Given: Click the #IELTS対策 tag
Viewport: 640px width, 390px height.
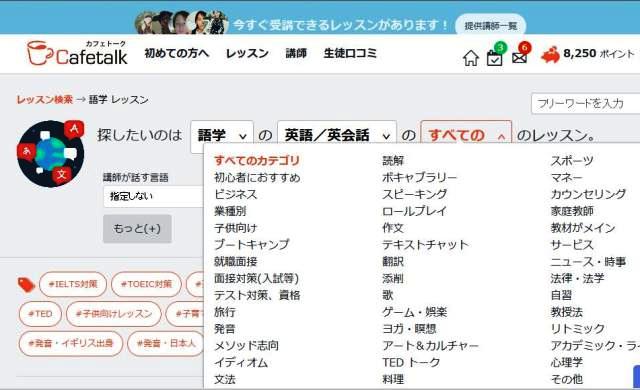Looking at the screenshot, I should 73,284.
